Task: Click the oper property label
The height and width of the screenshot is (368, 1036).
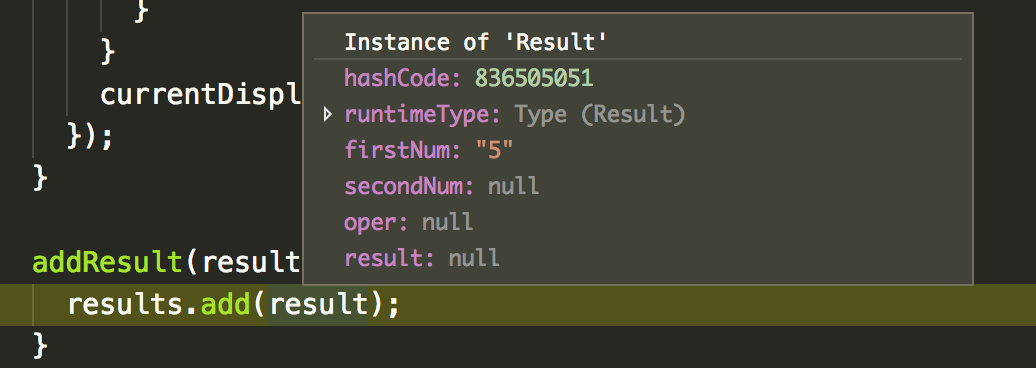Action: click(x=376, y=223)
